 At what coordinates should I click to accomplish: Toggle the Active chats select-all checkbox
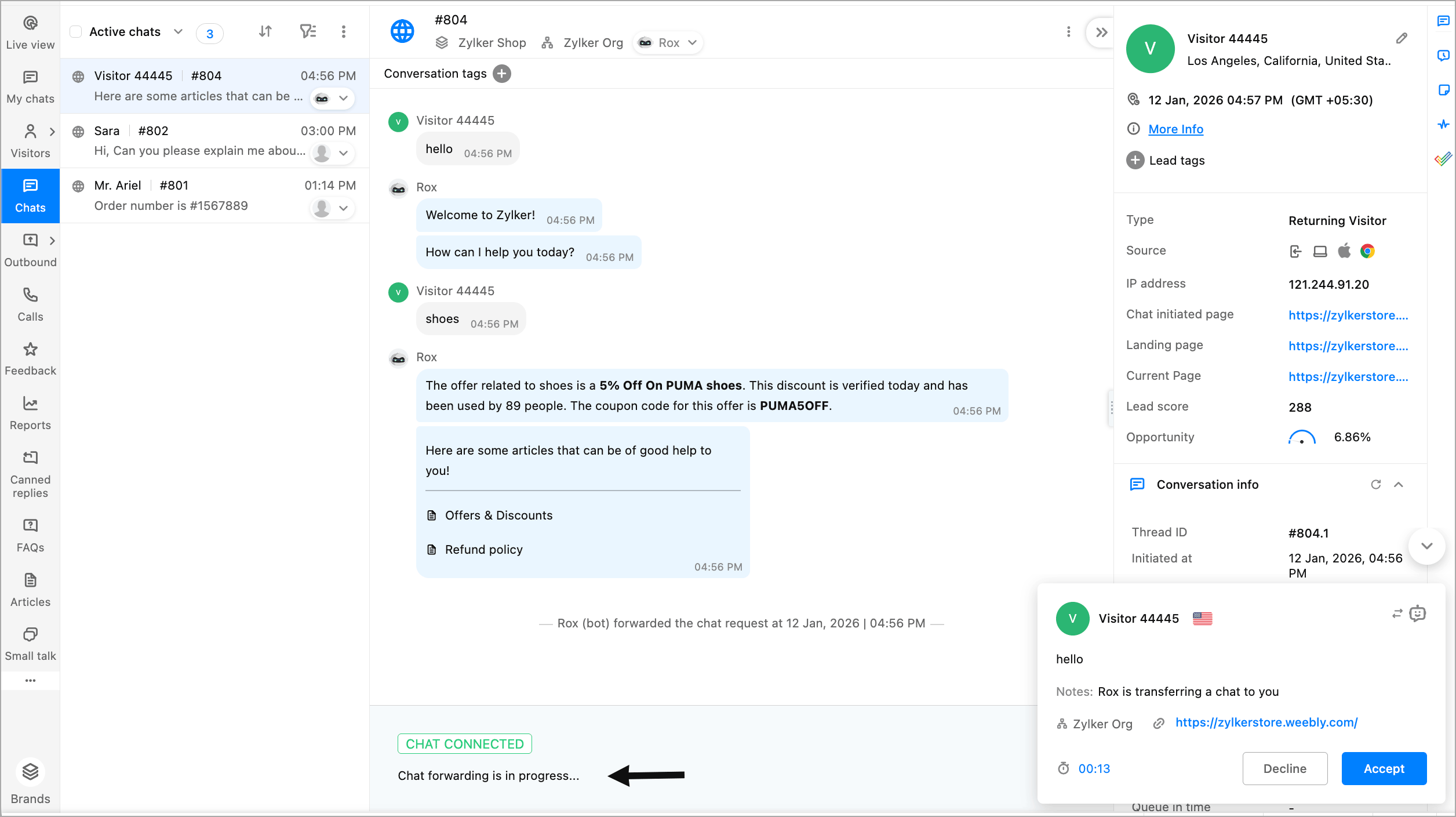coord(76,32)
